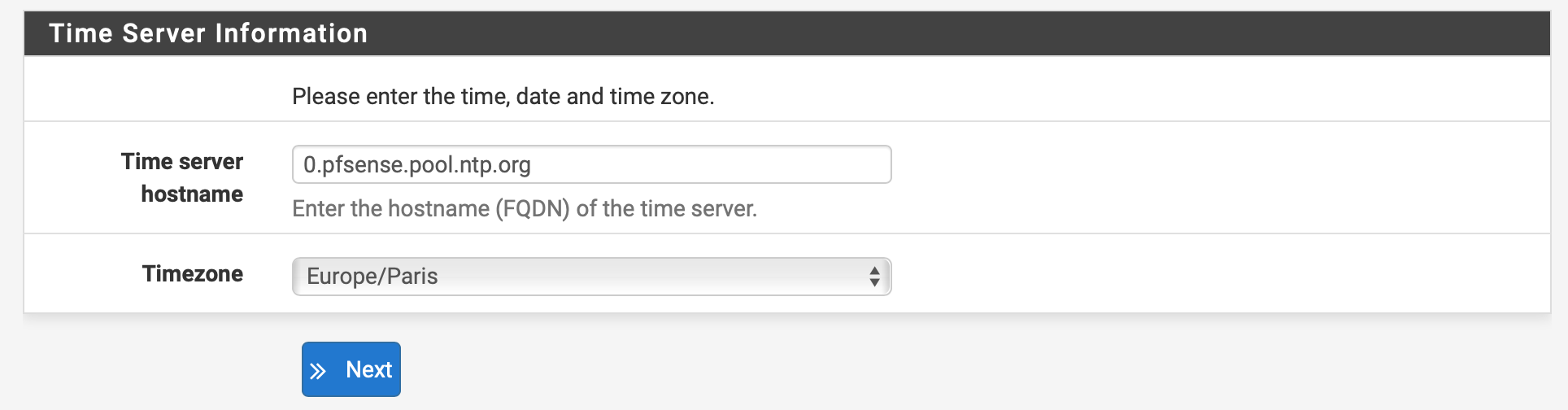This screenshot has width=1568, height=410.
Task: Click the Time Server Information panel header
Action: click(x=786, y=33)
